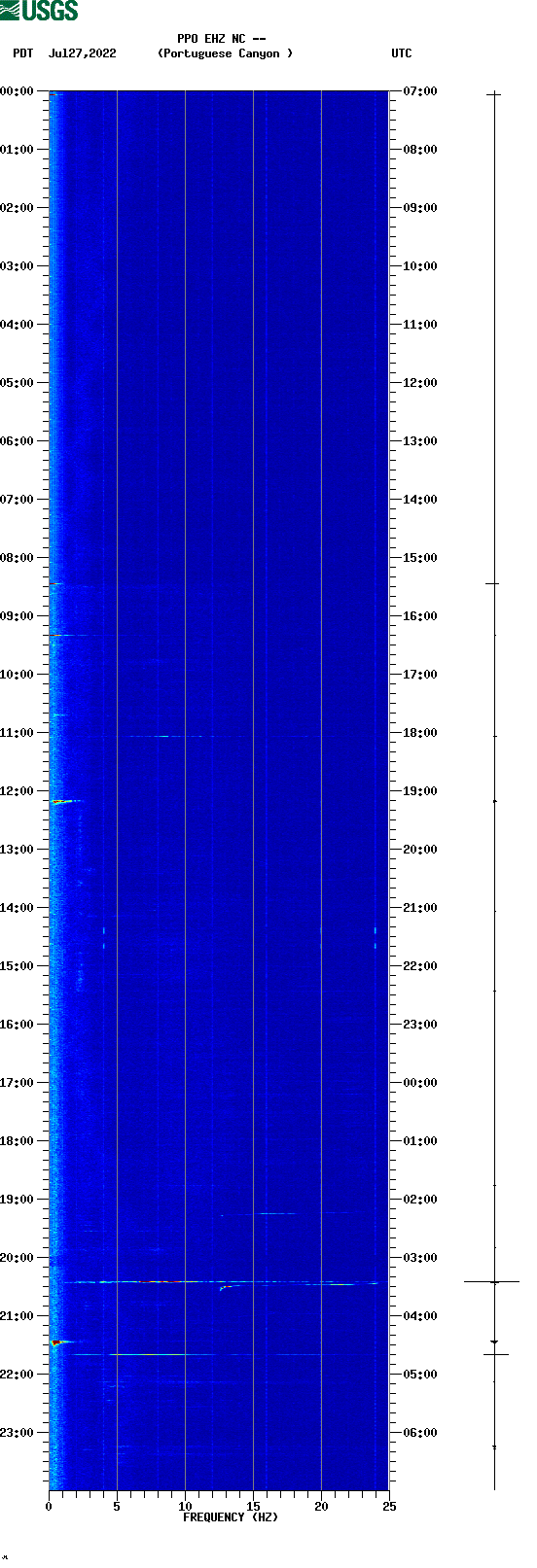Click the 00:00 UTC time label
Viewport: 537px width, 1568px height.
[420, 1083]
